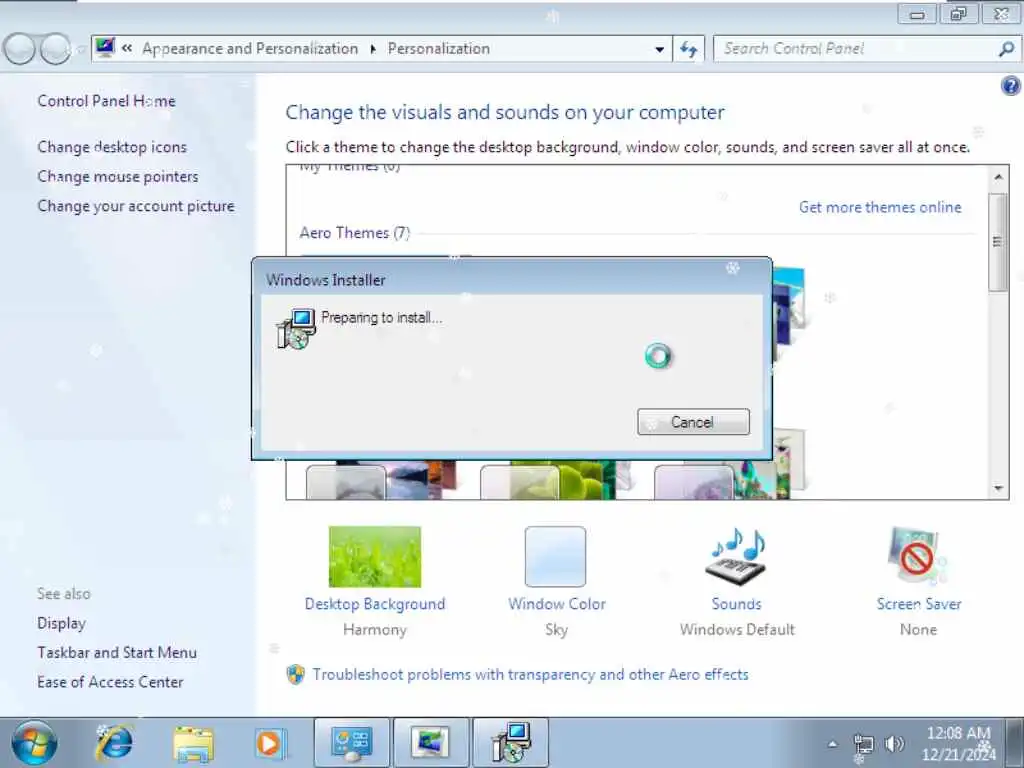Click the Back navigation button

coord(20,49)
